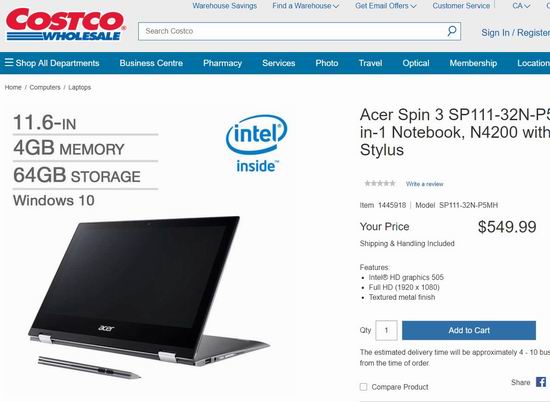The width and height of the screenshot is (550, 402).
Task: Select the Qty quantity field
Action: click(386, 330)
